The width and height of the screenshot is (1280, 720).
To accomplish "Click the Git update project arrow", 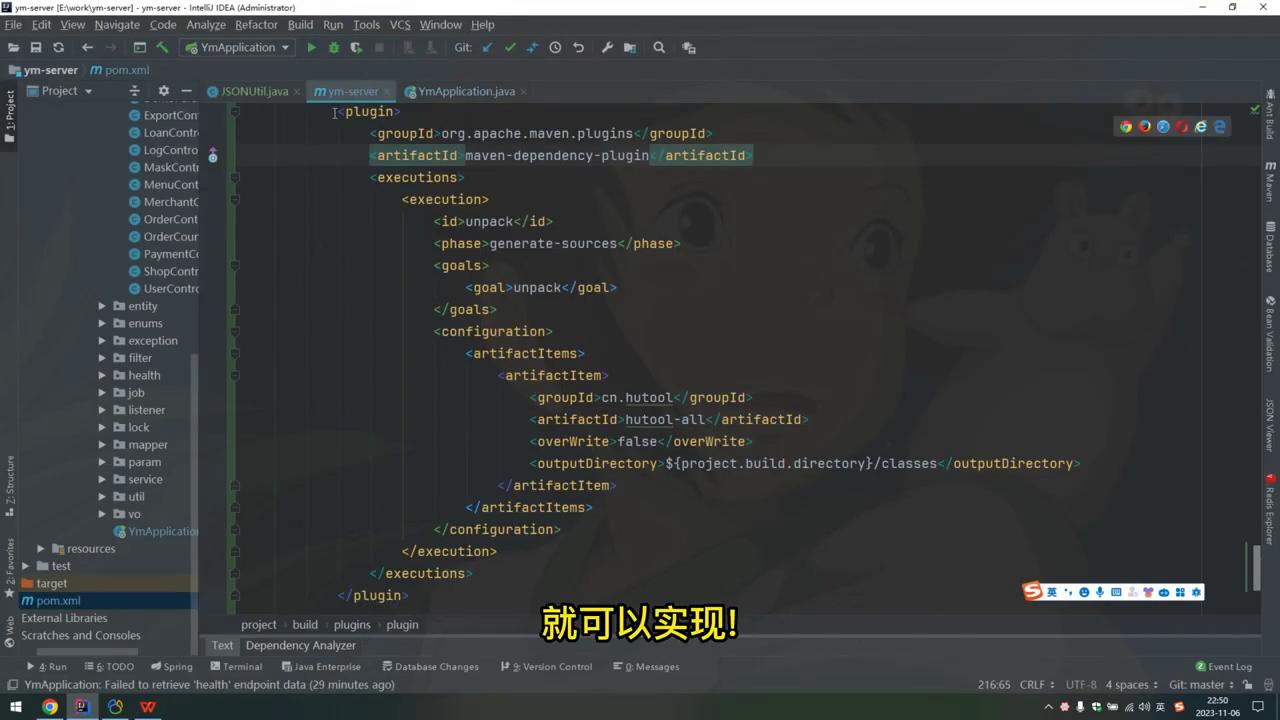I will (488, 48).
